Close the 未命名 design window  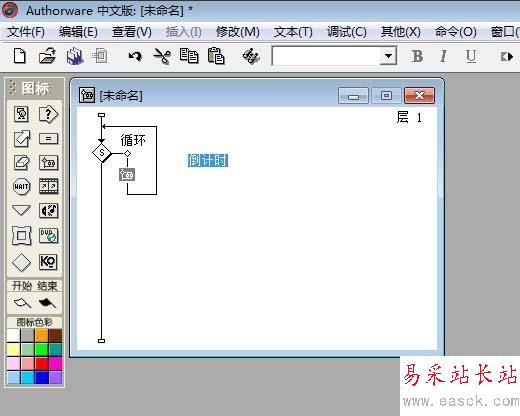(419, 96)
